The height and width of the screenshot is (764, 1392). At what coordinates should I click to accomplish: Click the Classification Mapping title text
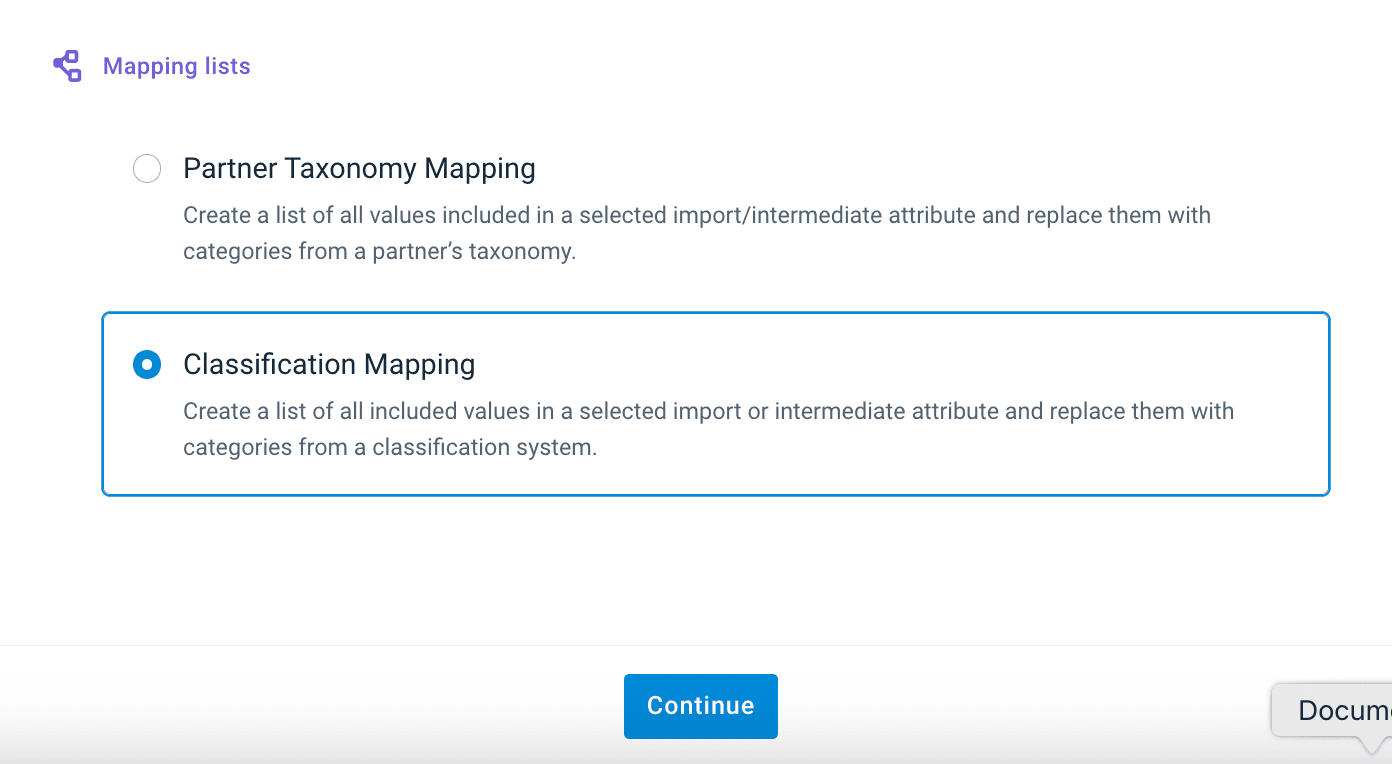pyautogui.click(x=329, y=364)
